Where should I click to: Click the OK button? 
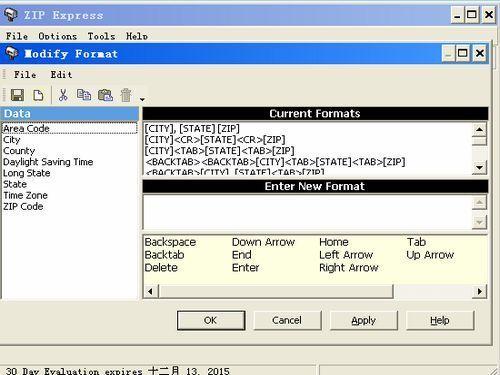pyautogui.click(x=211, y=320)
